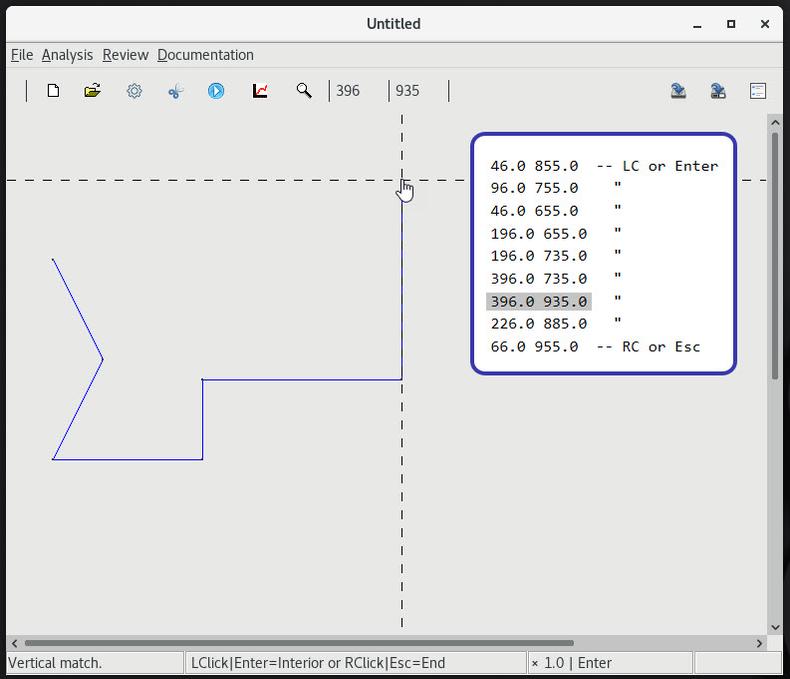Run analysis with the blue play icon
This screenshot has height=679, width=790.
pyautogui.click(x=216, y=91)
